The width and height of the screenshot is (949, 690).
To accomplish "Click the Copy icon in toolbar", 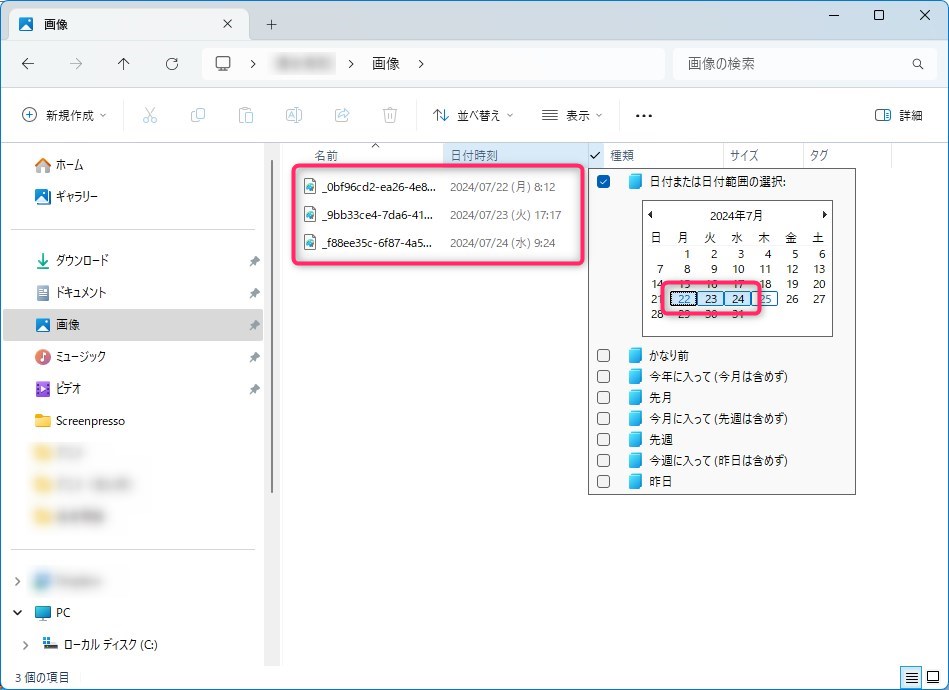I will pos(198,115).
